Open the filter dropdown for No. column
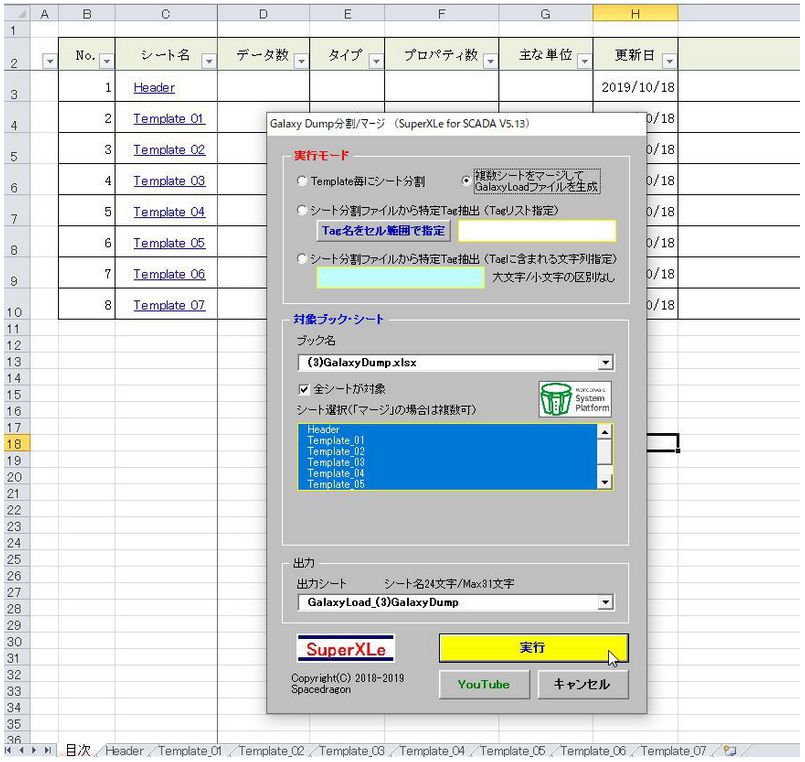Screen dimensions: 805x762 pyautogui.click(x=106, y=62)
